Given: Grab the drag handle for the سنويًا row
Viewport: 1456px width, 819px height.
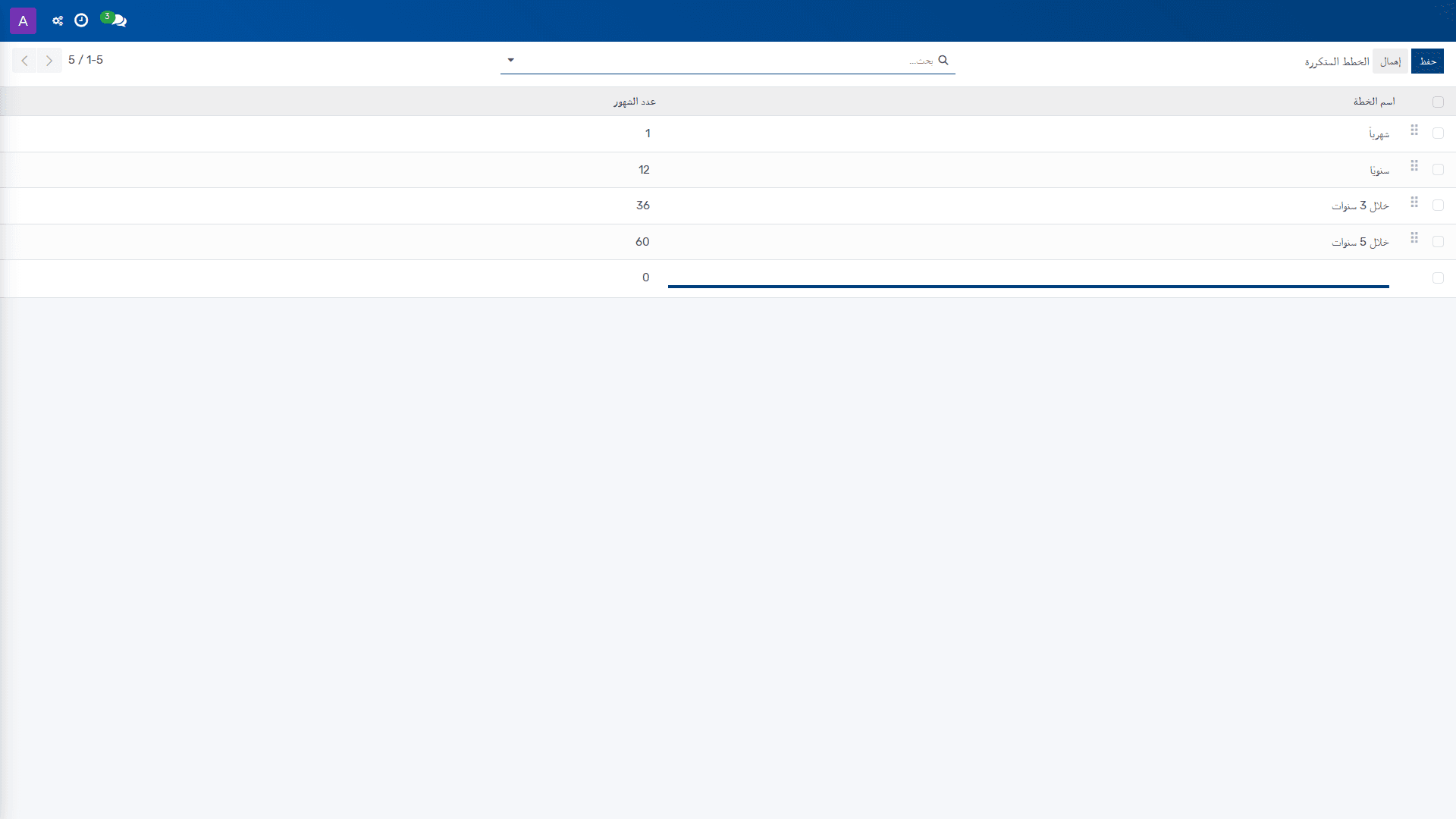Looking at the screenshot, I should 1414,166.
